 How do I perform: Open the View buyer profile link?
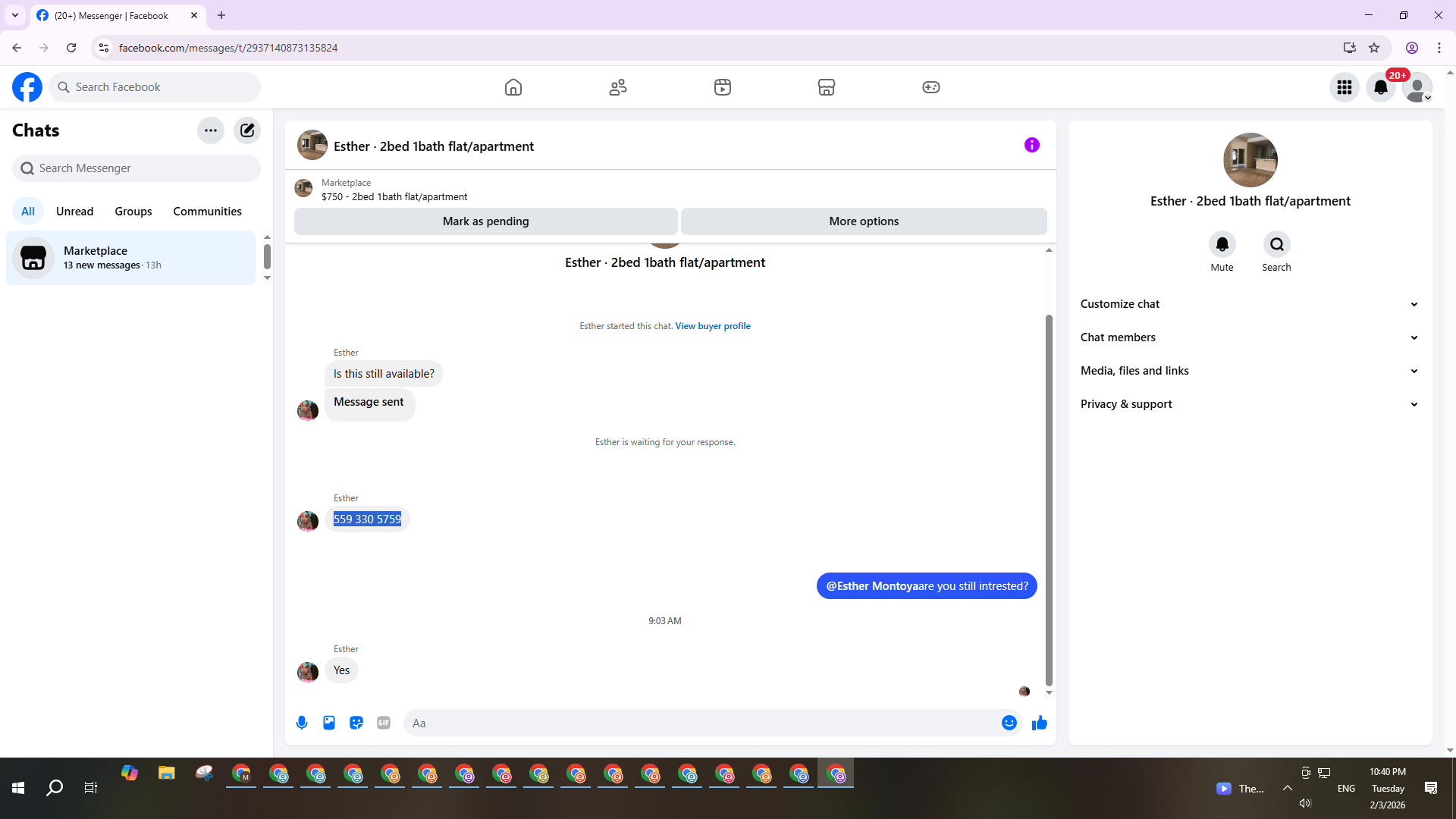pos(713,326)
